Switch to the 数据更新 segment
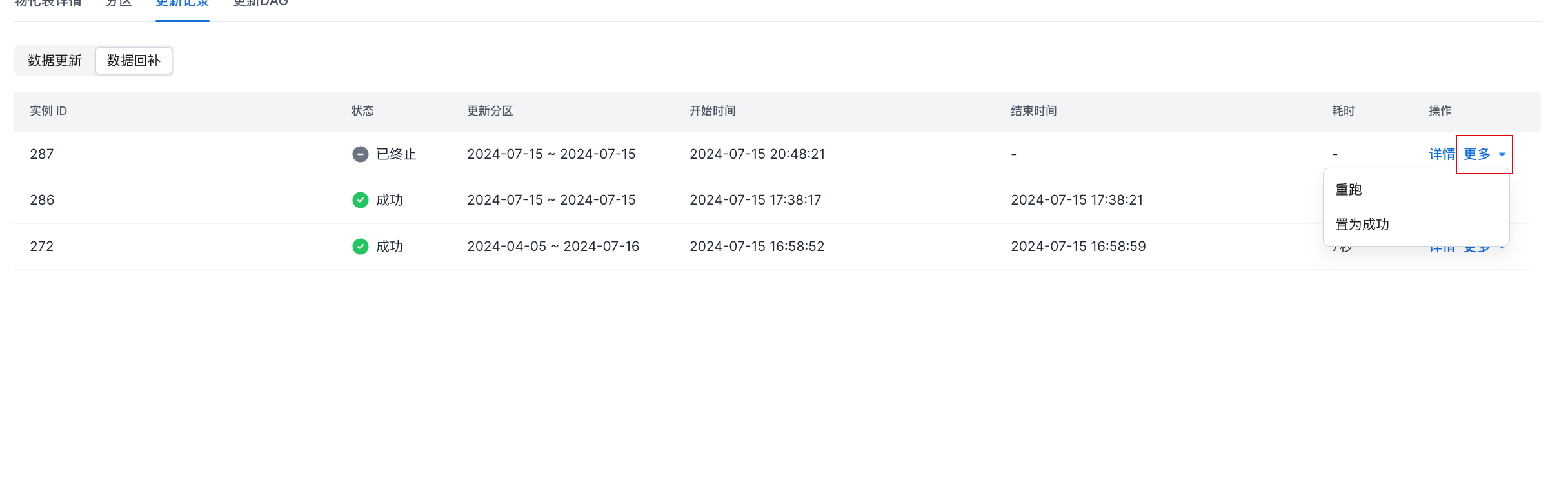1568x486 pixels. [x=55, y=61]
